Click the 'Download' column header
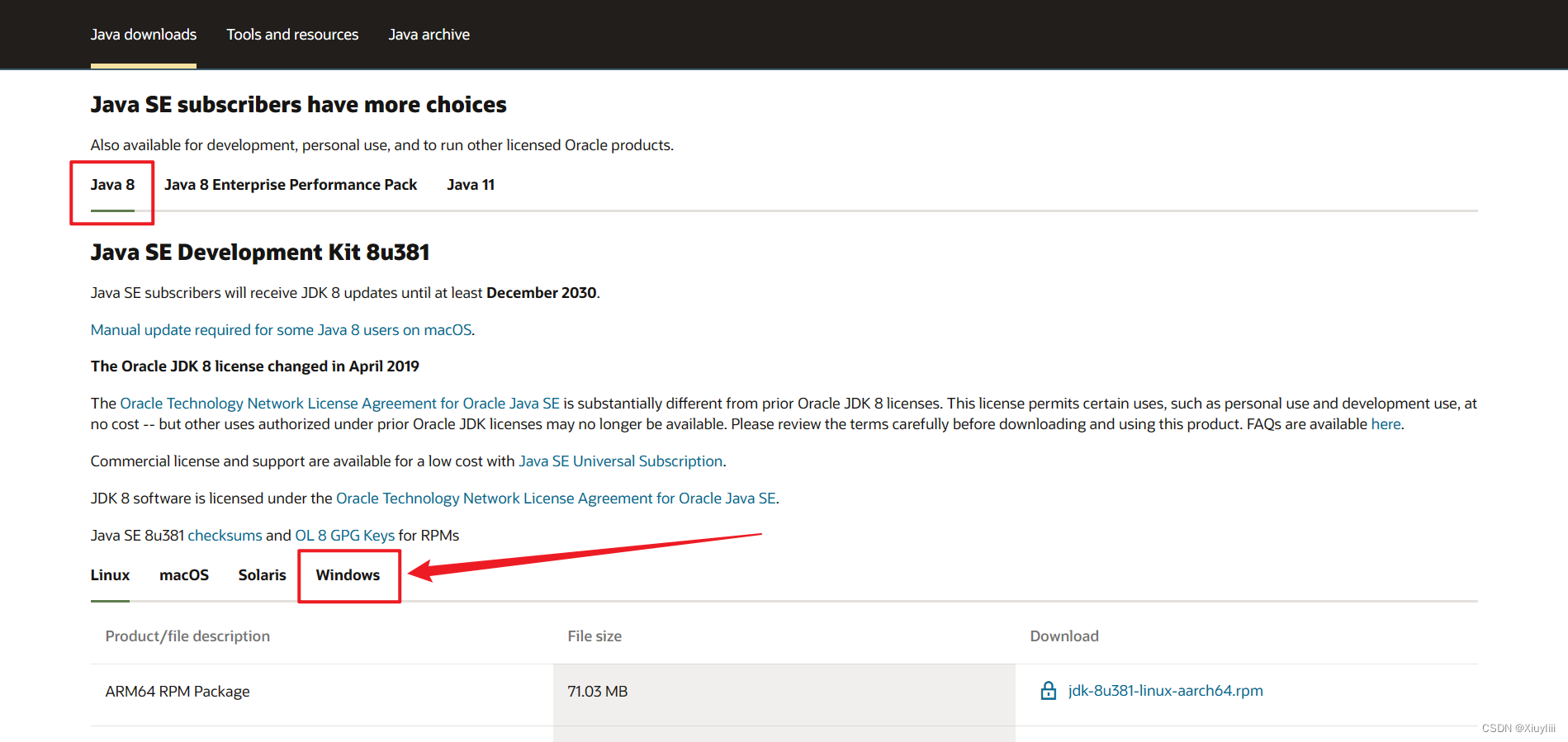Image resolution: width=1568 pixels, height=742 pixels. point(1064,636)
